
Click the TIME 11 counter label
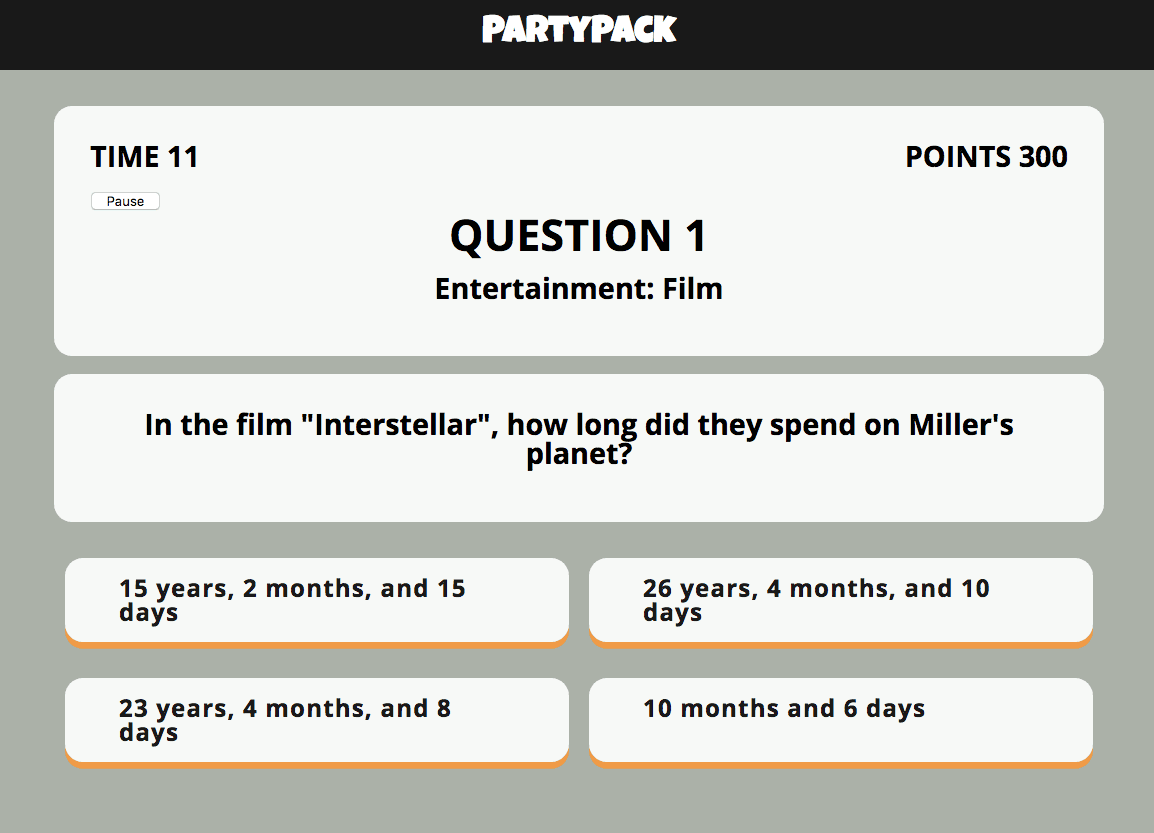144,156
